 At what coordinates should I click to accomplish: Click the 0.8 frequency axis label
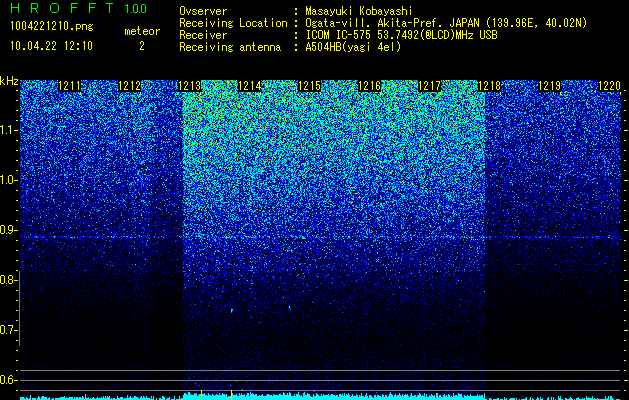coord(8,280)
